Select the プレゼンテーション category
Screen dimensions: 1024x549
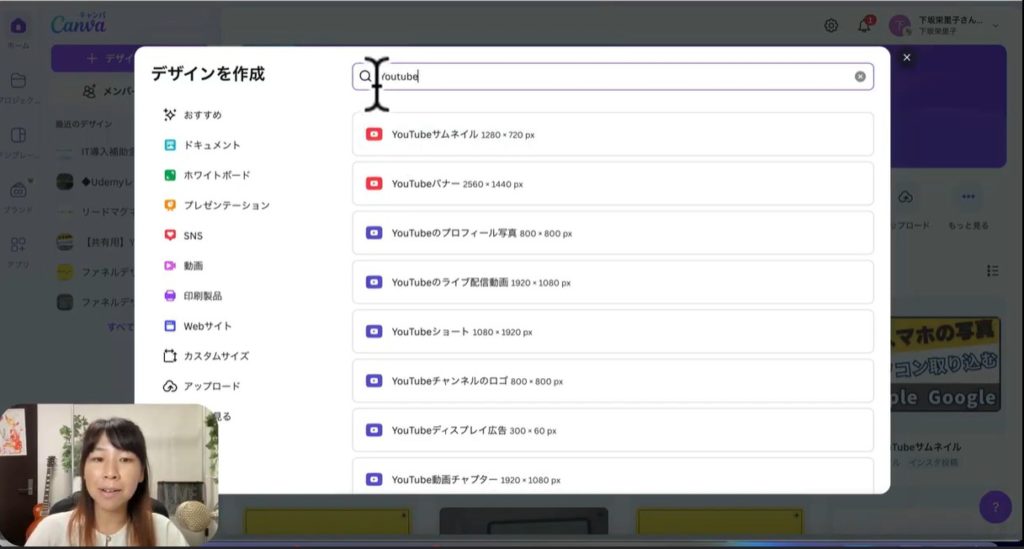(226, 205)
